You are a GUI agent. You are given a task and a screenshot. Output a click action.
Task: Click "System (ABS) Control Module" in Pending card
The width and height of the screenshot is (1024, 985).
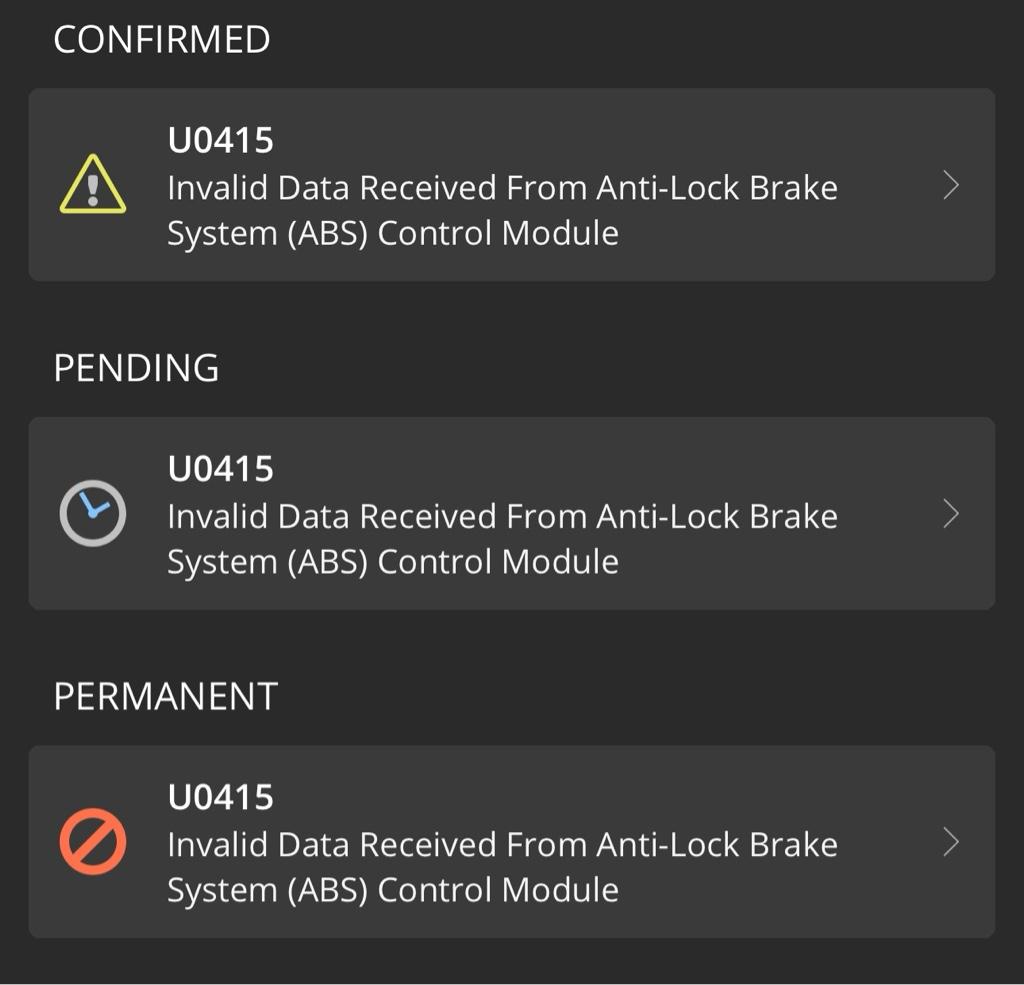pos(392,561)
